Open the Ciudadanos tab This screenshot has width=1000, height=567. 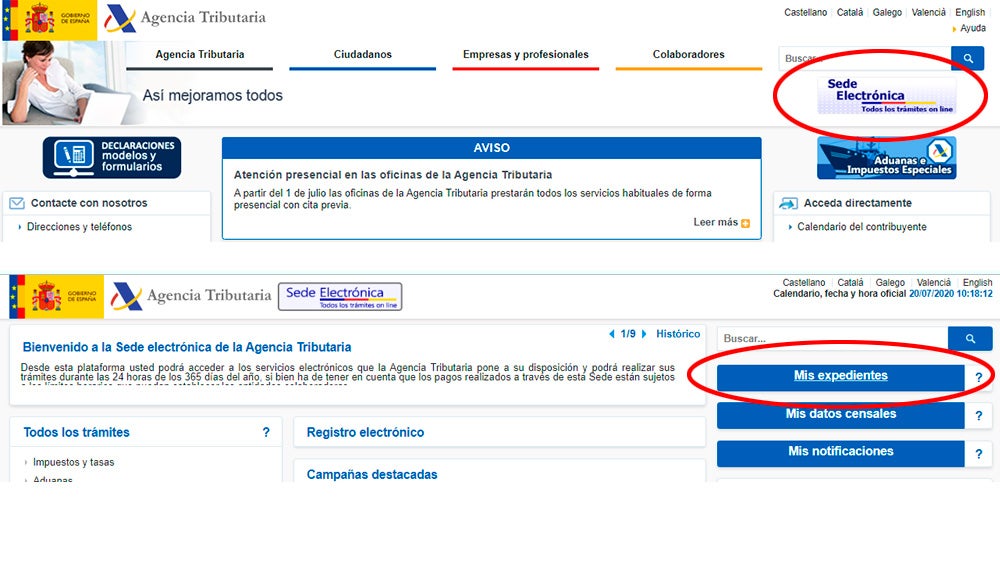(362, 55)
